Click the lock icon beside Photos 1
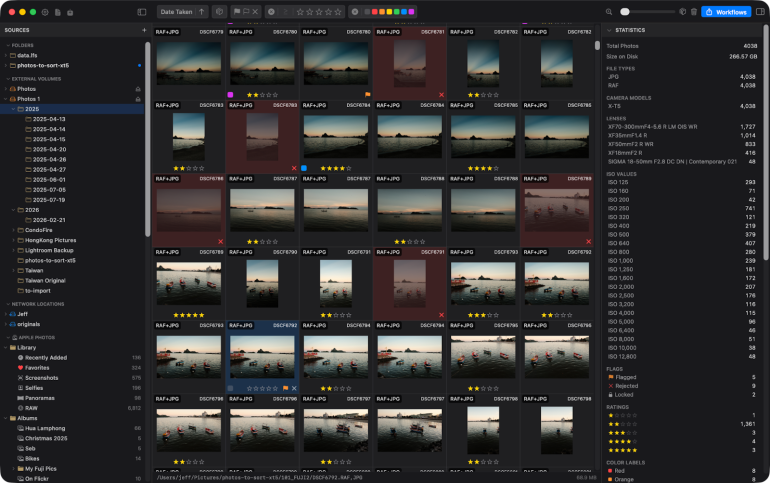The image size is (770, 483). tap(138, 99)
